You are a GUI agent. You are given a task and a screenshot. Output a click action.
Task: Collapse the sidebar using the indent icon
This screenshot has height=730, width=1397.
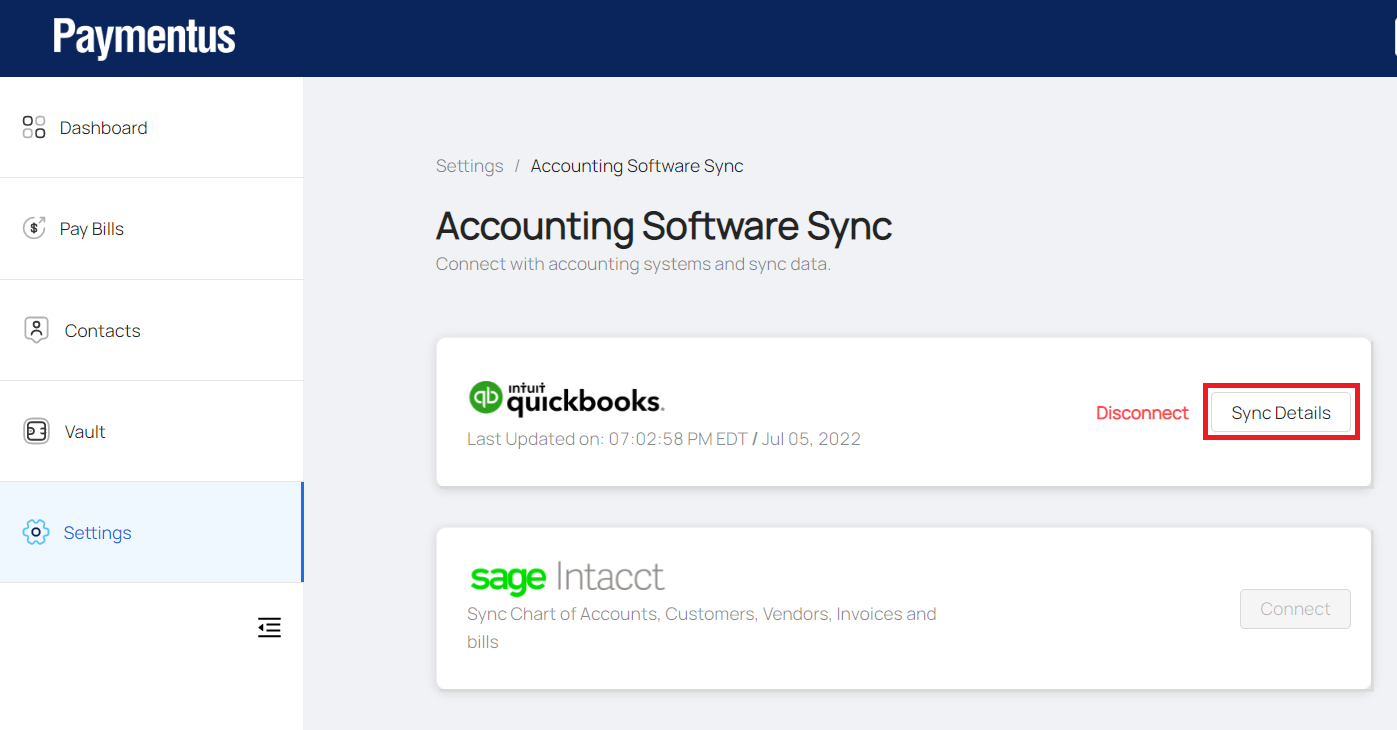269,628
